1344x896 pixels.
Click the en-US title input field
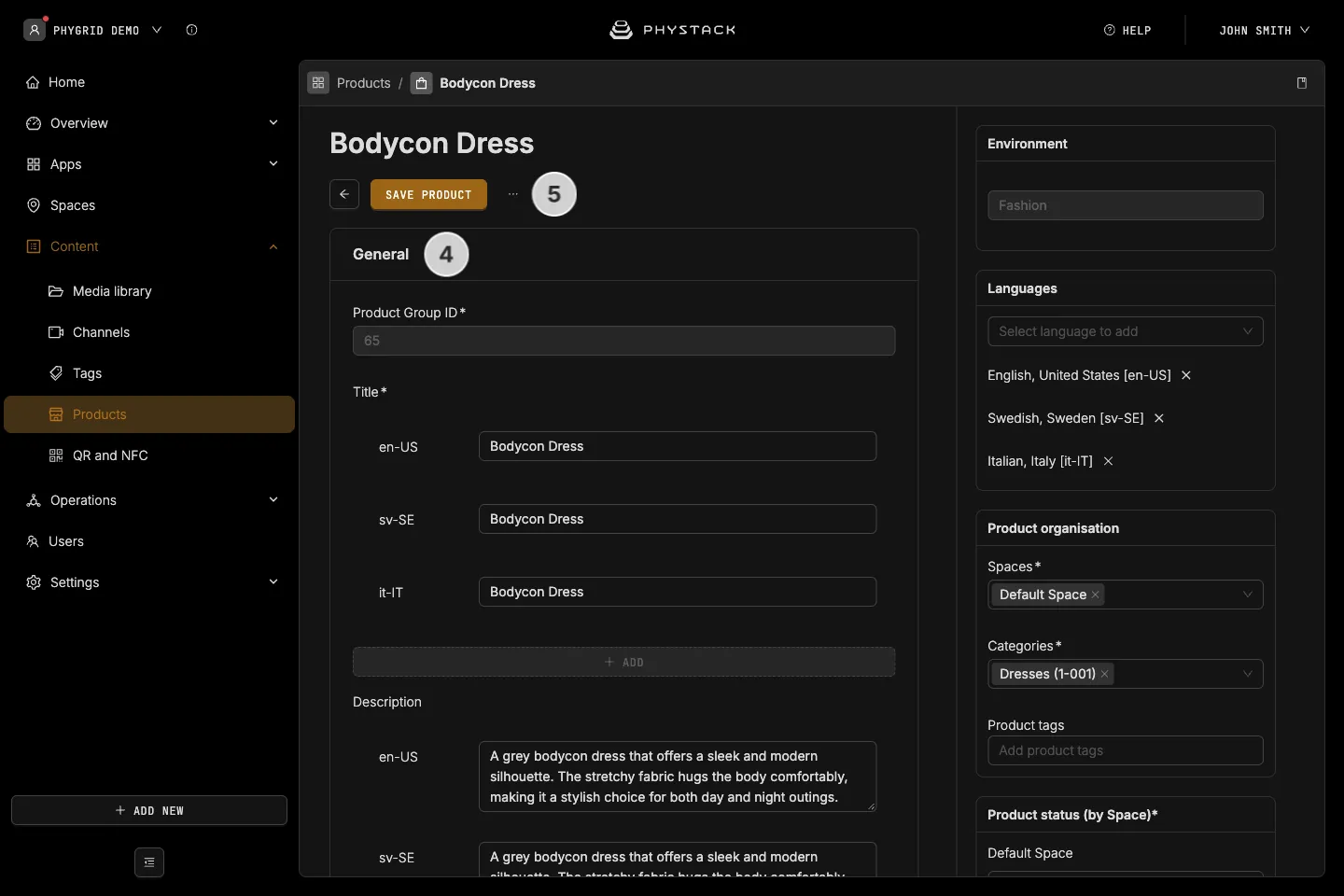678,446
